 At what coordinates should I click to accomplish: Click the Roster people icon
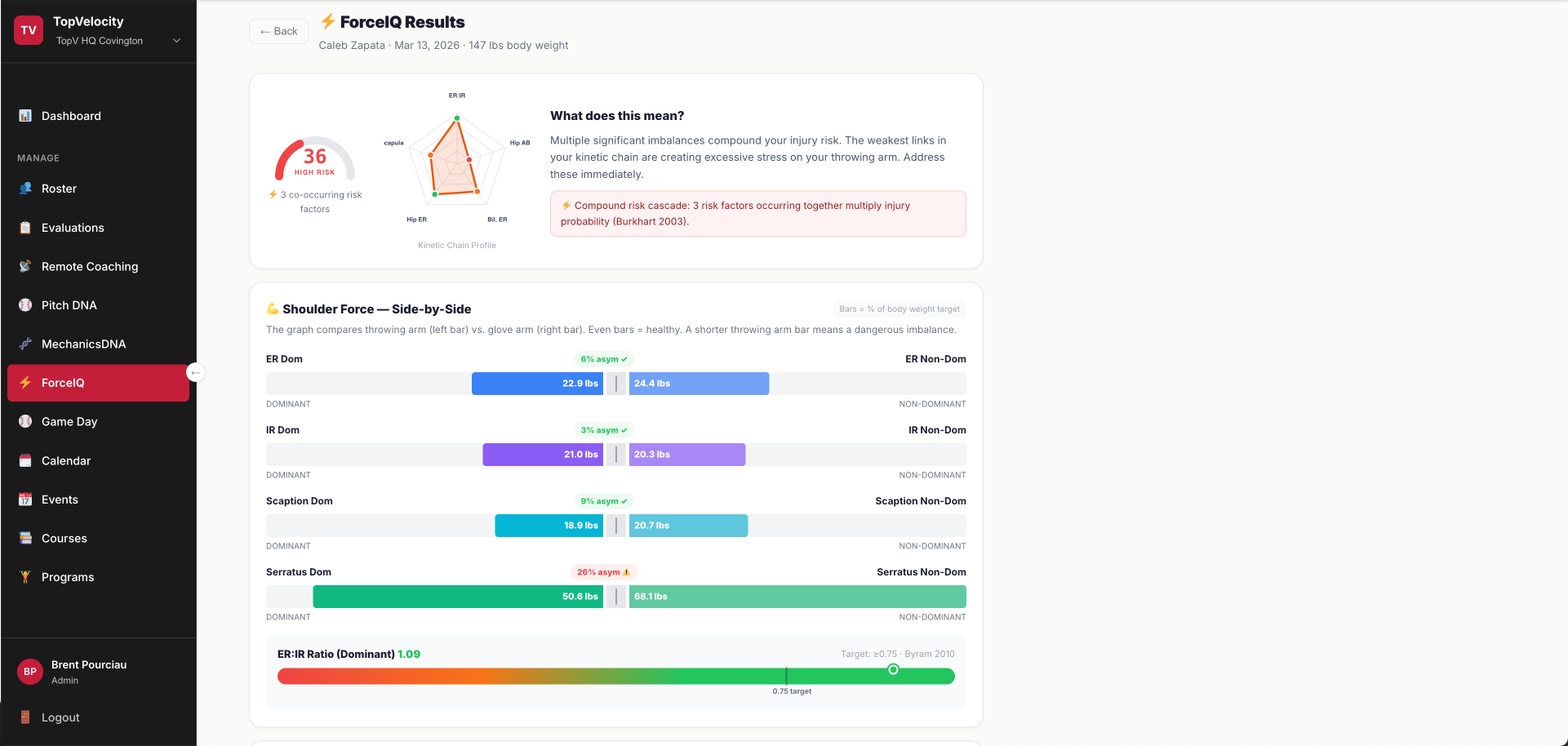click(x=25, y=189)
